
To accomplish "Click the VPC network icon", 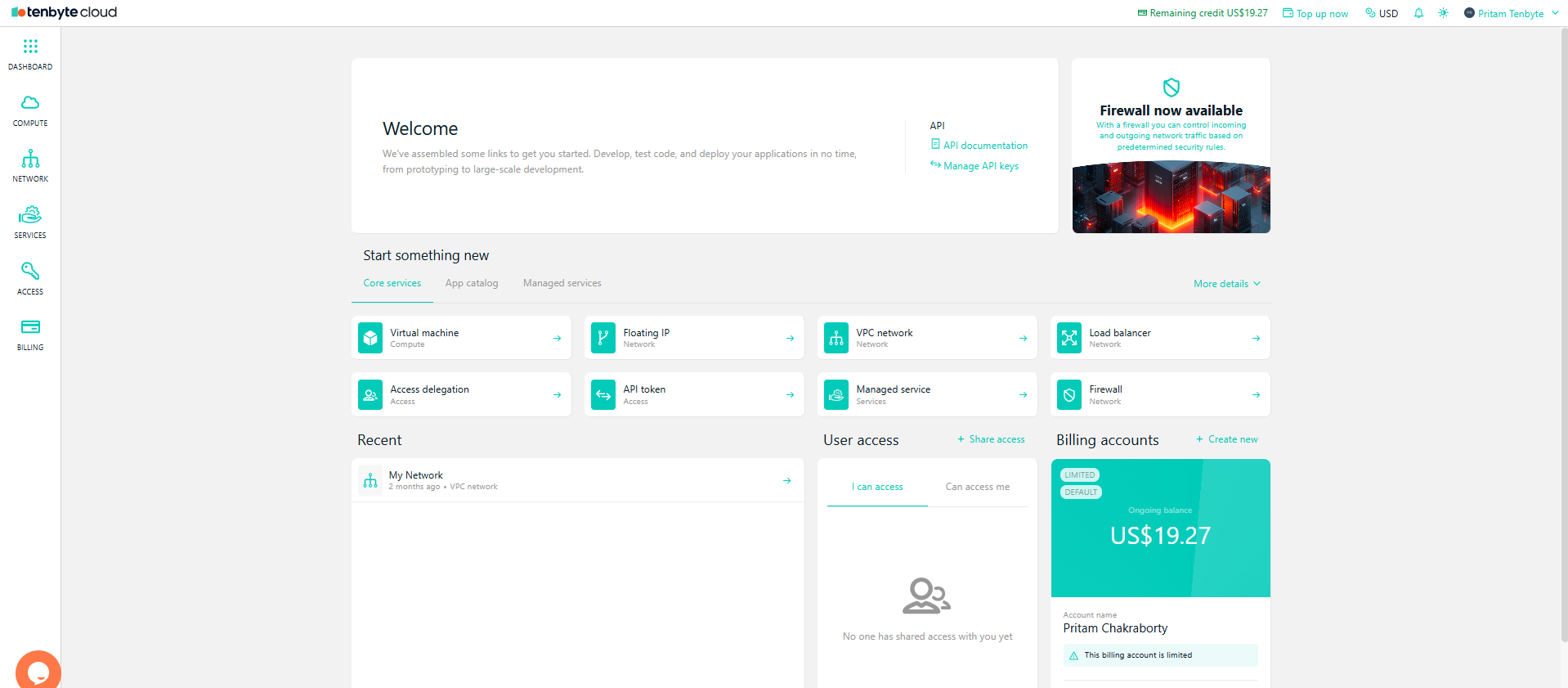I will tap(836, 338).
